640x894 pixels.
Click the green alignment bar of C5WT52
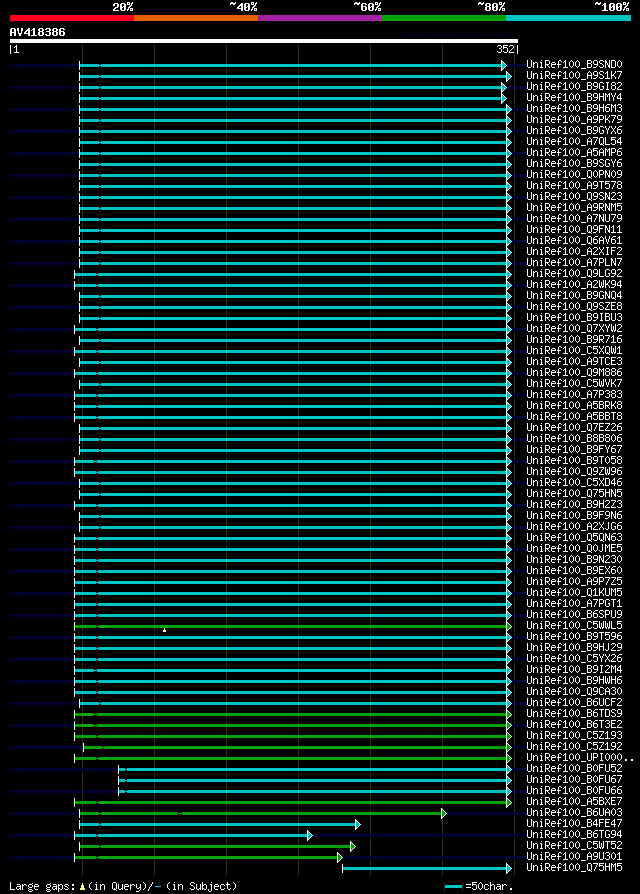(x=215, y=847)
